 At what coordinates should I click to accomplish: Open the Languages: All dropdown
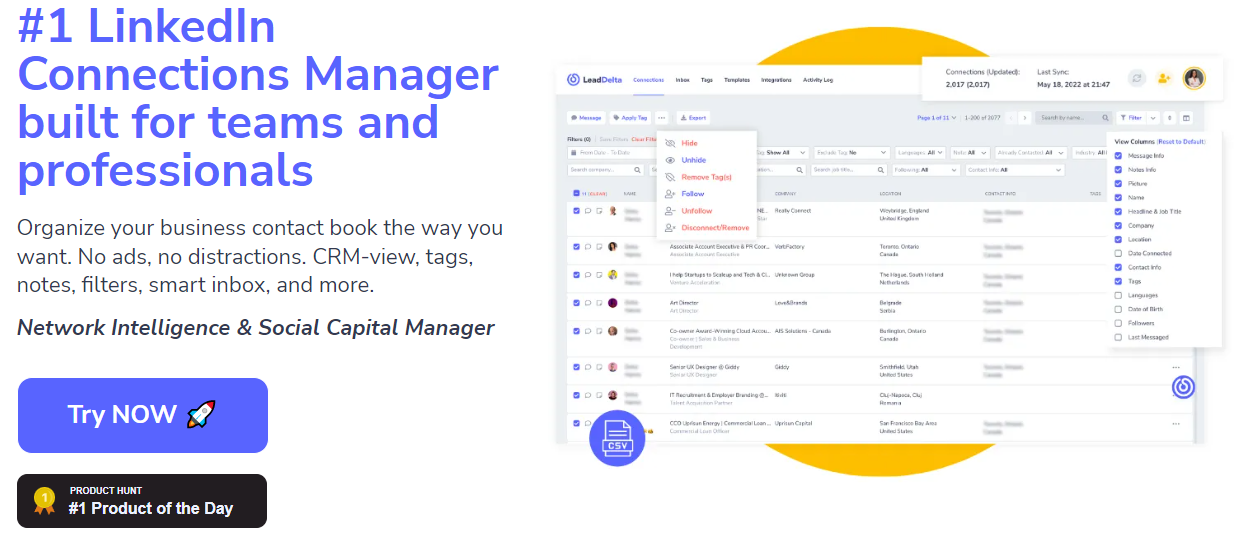pos(920,153)
